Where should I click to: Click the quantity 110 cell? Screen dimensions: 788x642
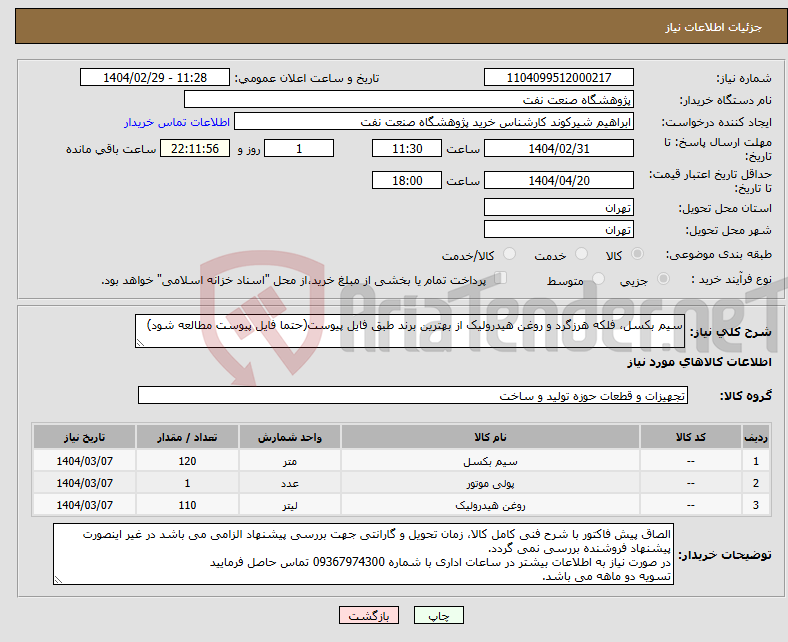click(x=187, y=505)
